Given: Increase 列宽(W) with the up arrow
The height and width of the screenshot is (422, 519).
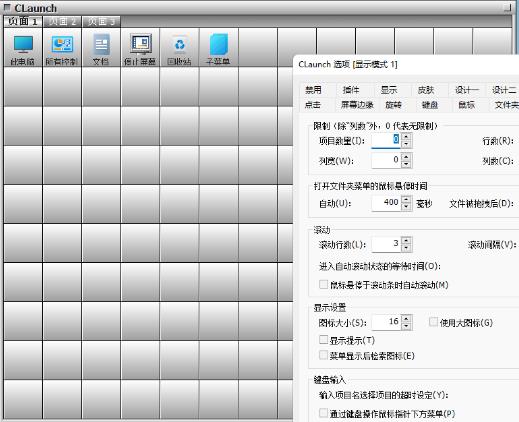Looking at the screenshot, I should [406, 156].
